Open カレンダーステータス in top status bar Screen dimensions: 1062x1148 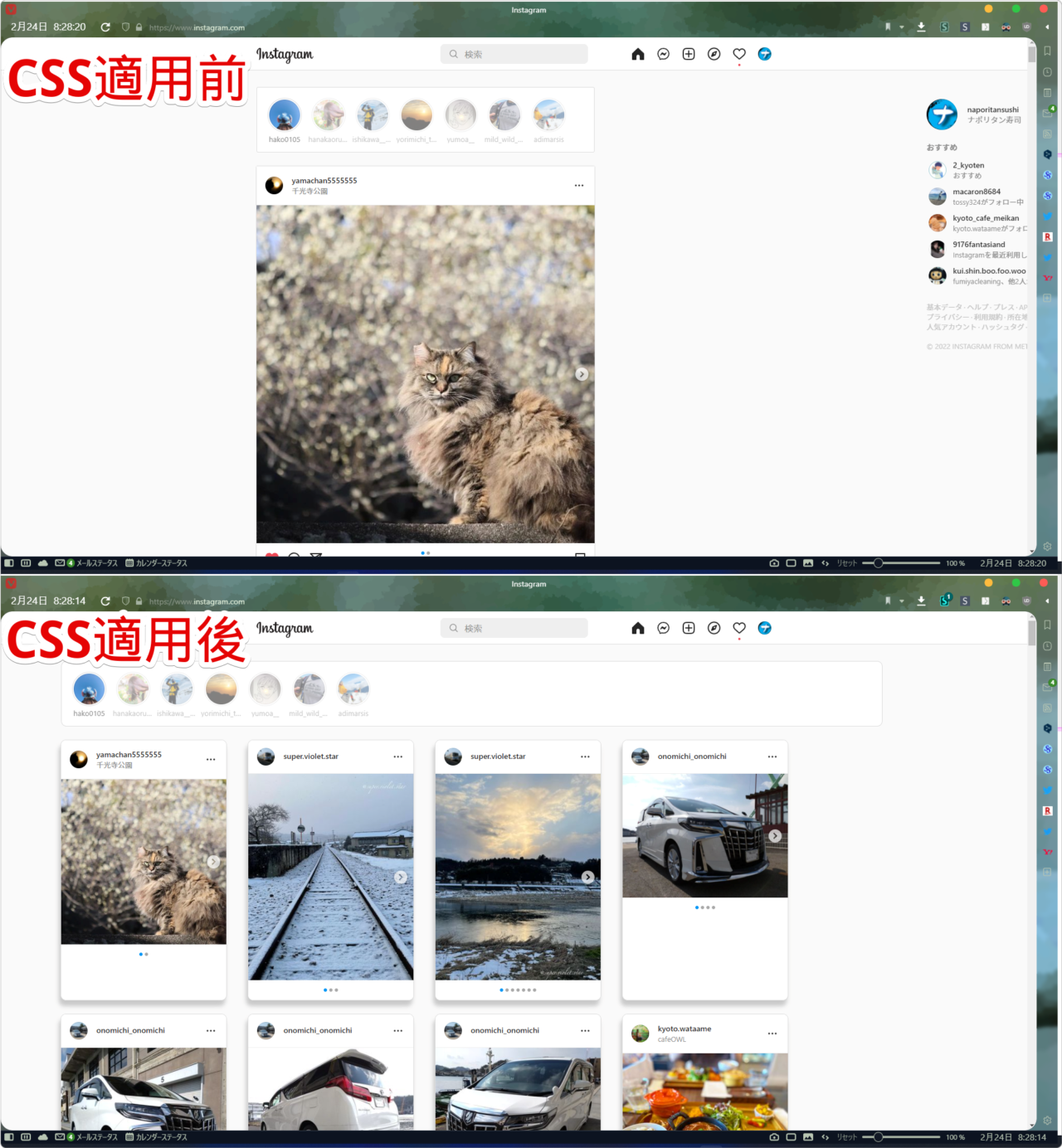tap(157, 563)
